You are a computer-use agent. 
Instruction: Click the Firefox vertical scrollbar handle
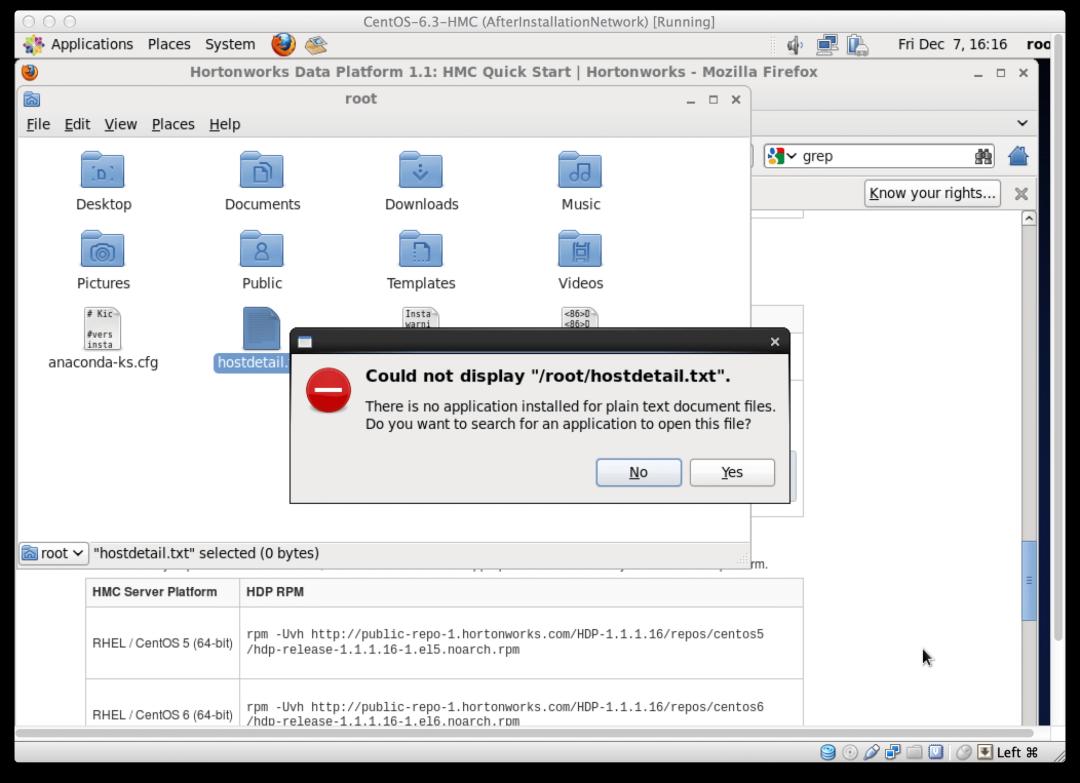tap(1029, 580)
